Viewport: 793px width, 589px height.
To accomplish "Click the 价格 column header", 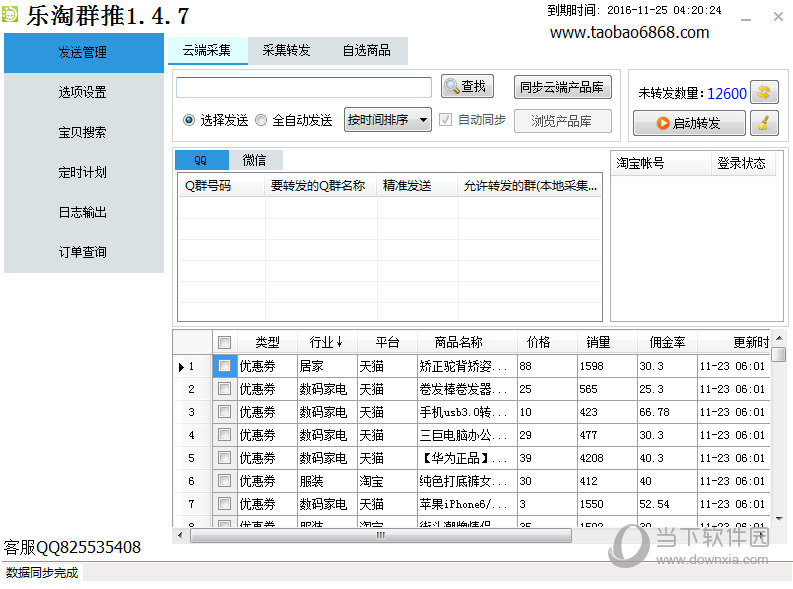I will coord(548,342).
